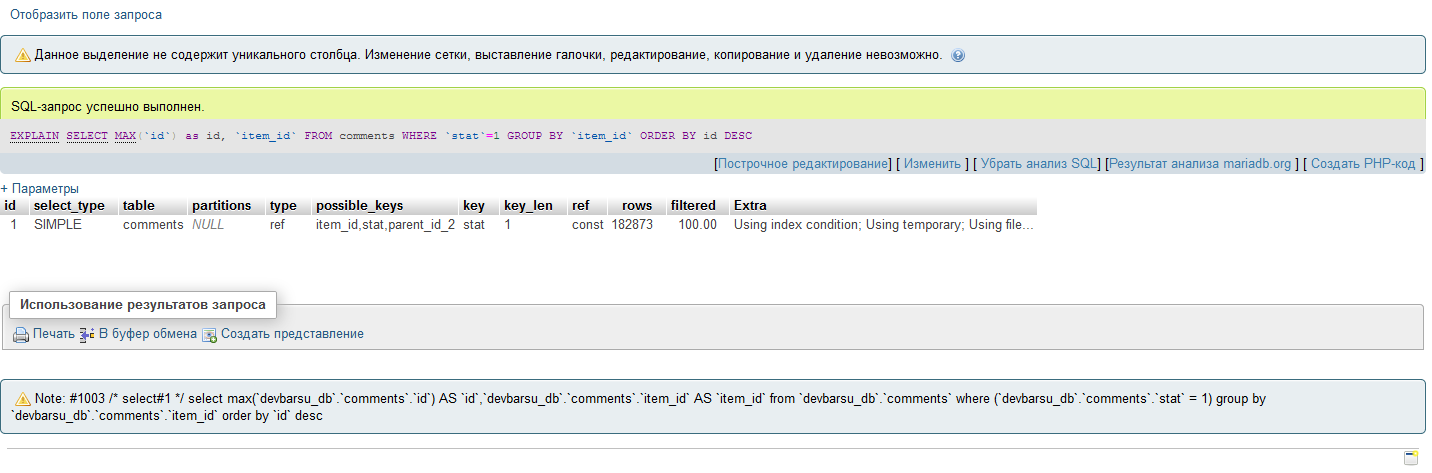Click the SELECT keyword in the query
1432x473 pixels.
87,136
